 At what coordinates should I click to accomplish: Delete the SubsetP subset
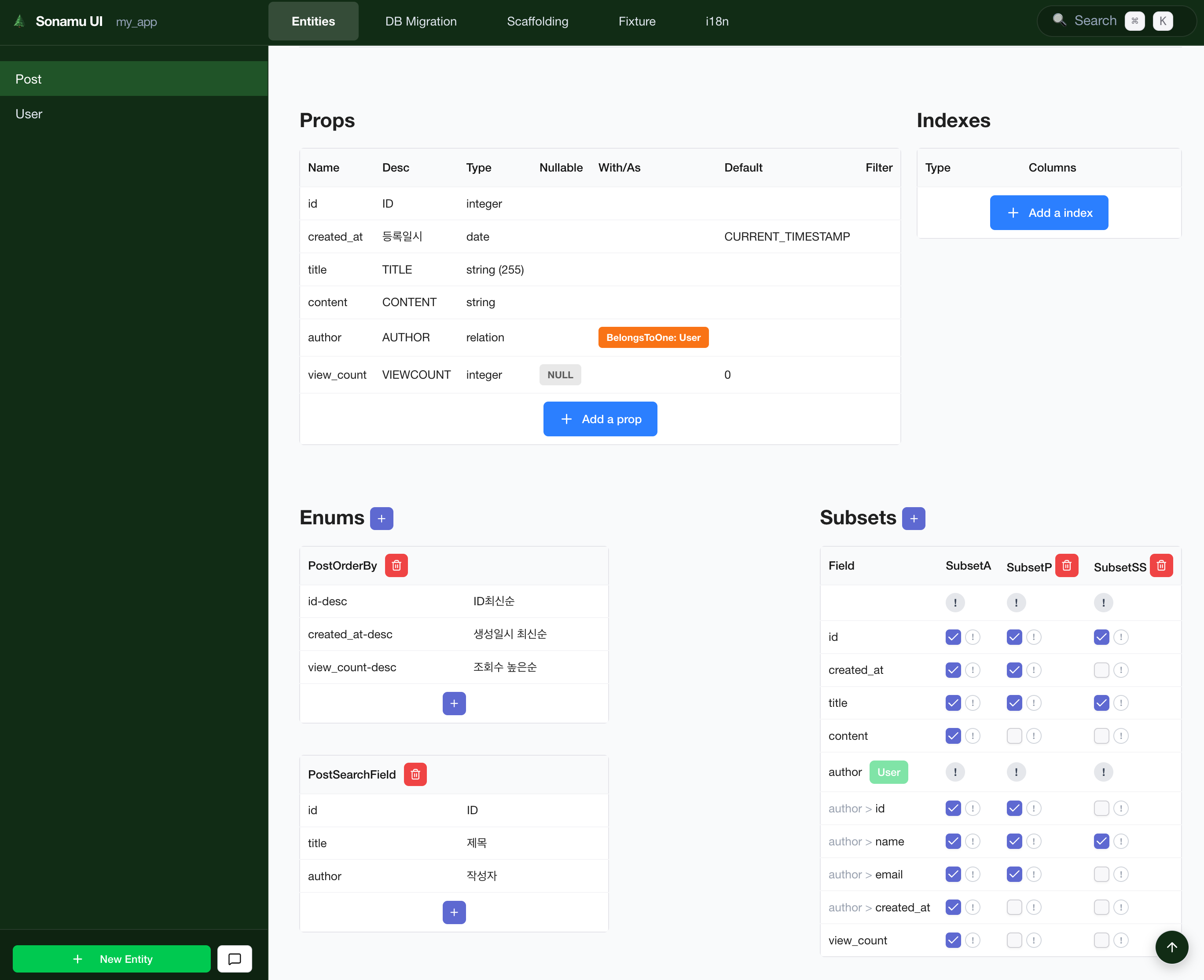click(1066, 565)
